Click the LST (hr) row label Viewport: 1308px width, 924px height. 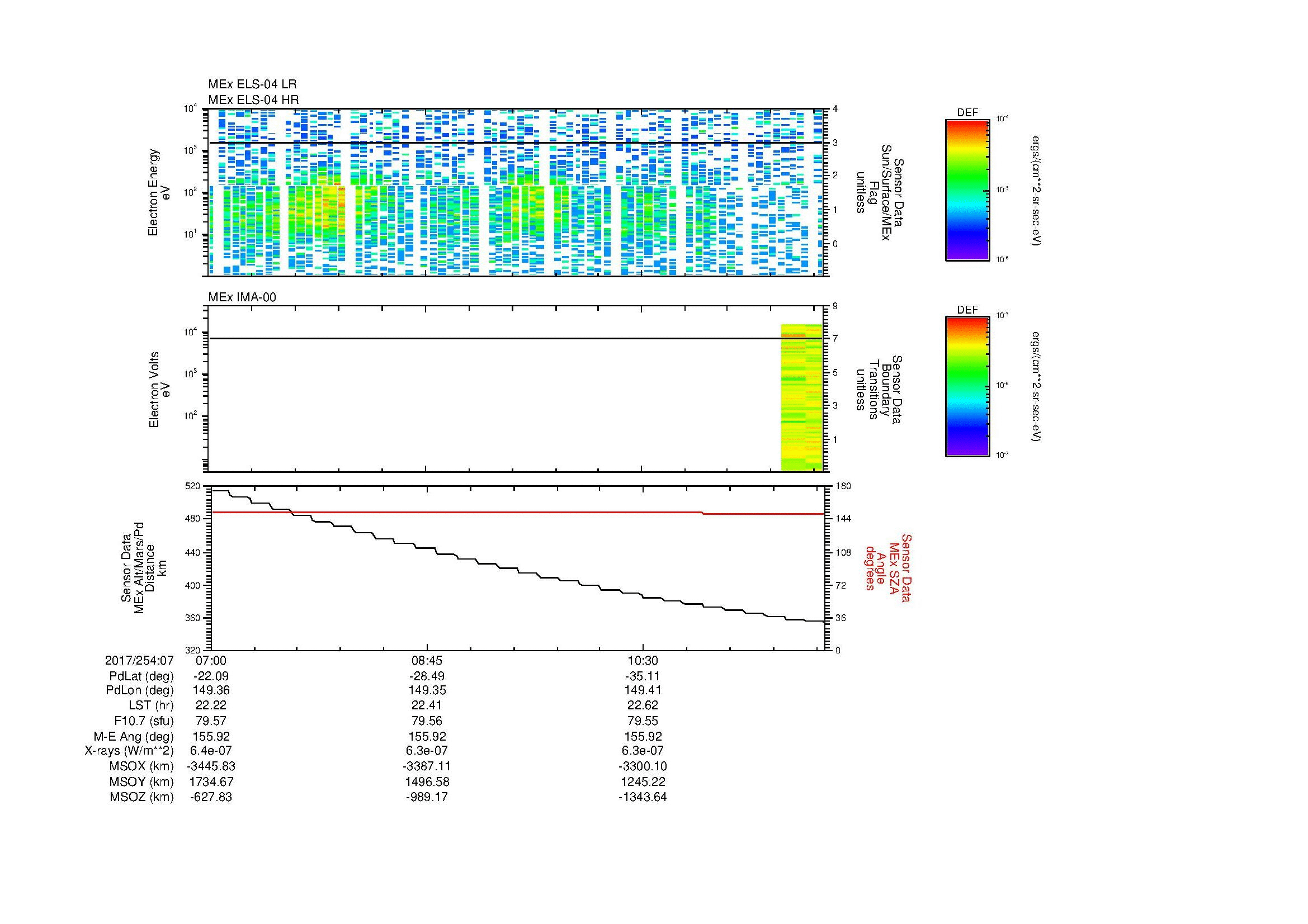pyautogui.click(x=151, y=705)
